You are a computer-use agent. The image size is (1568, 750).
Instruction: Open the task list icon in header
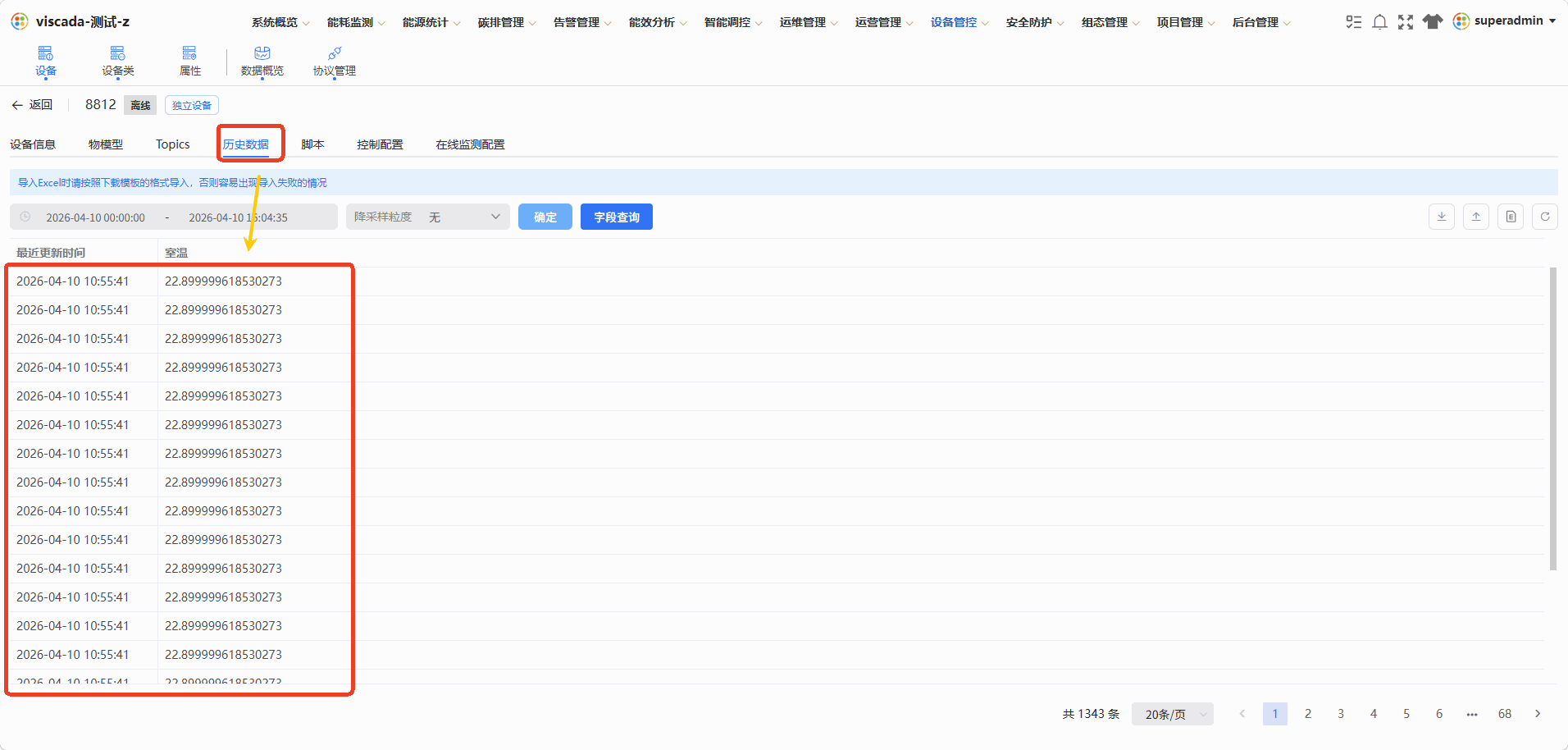(x=1353, y=22)
